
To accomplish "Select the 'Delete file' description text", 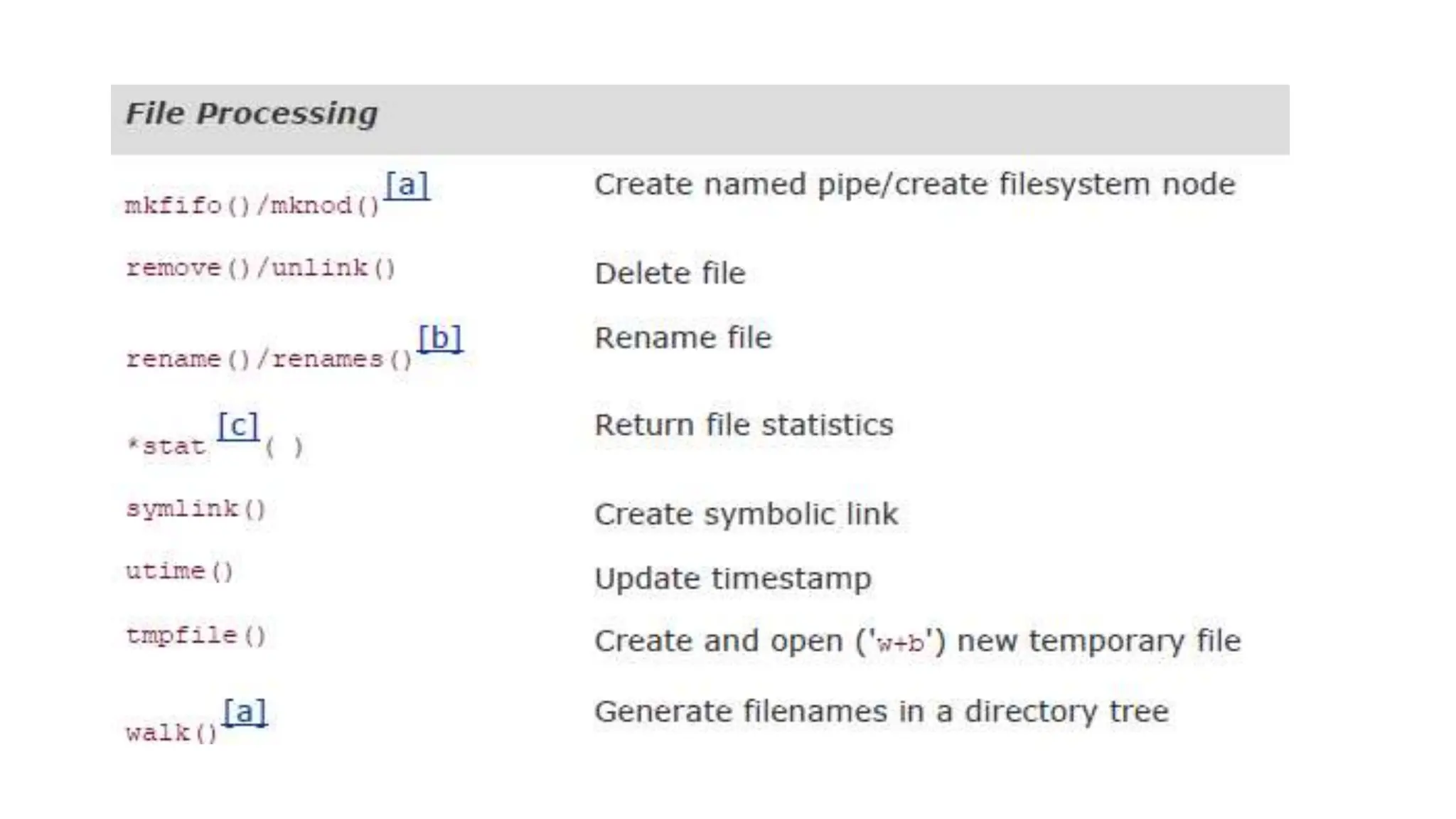I will (x=670, y=274).
